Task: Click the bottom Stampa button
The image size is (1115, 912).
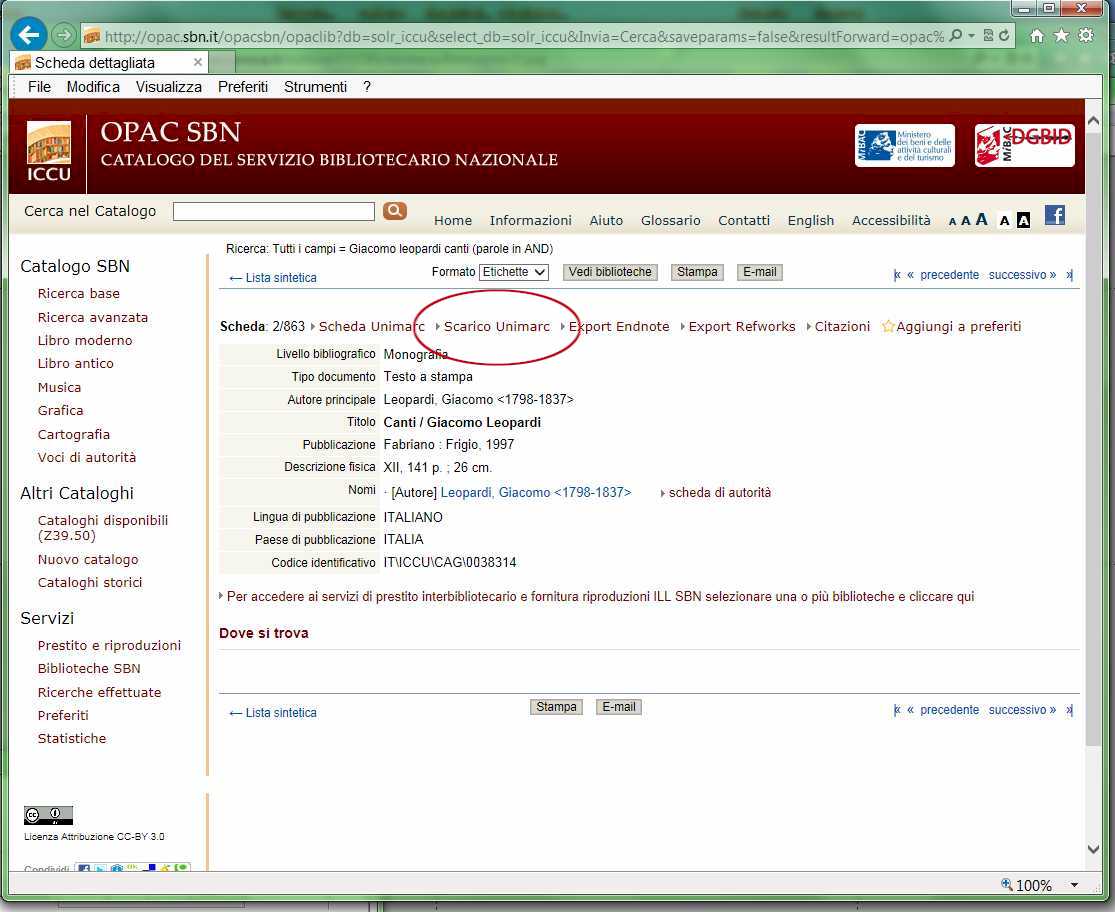Action: [x=556, y=707]
